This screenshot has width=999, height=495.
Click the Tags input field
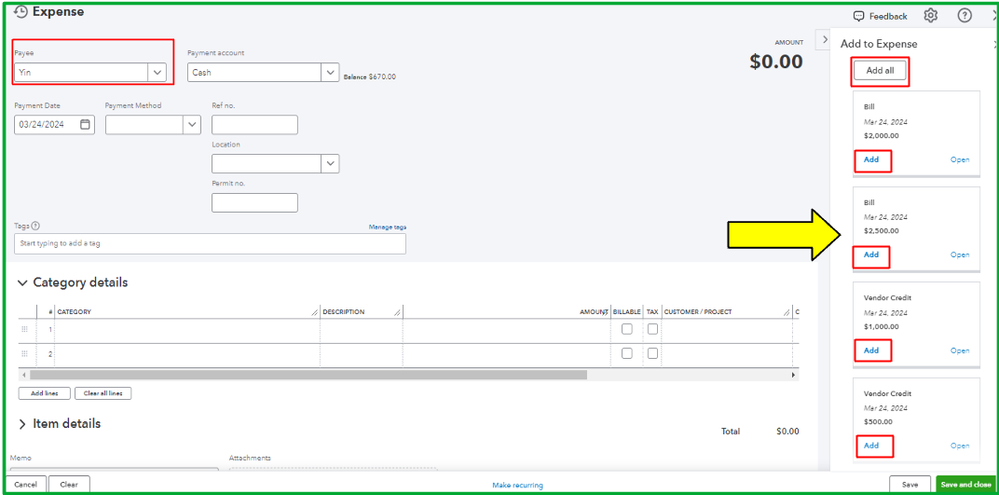[x=210, y=243]
